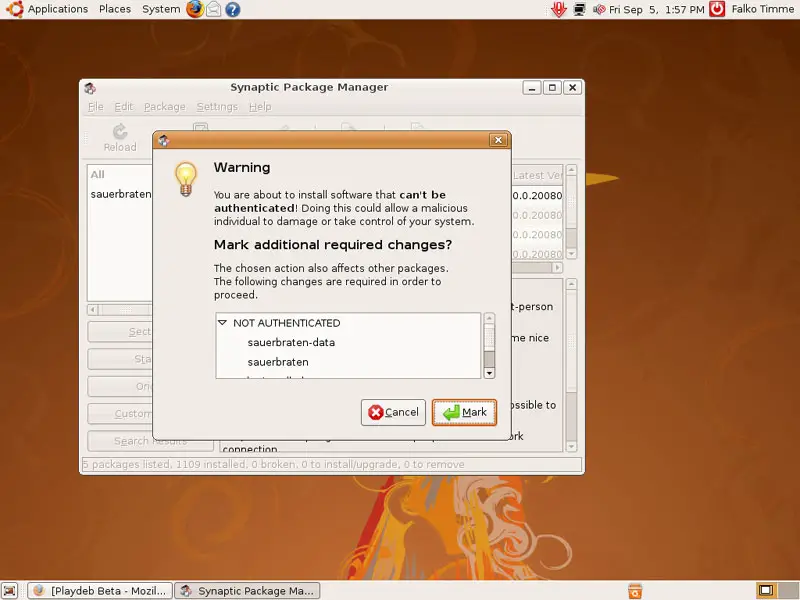Click the dialog title bar Synaptic icon
This screenshot has height=600, width=800.
163,140
